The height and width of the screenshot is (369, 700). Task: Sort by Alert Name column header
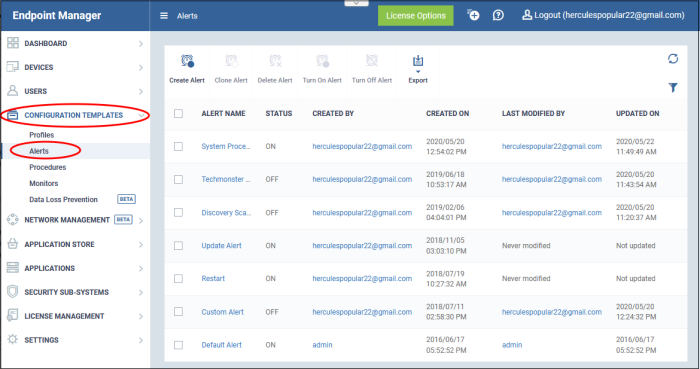click(x=223, y=113)
